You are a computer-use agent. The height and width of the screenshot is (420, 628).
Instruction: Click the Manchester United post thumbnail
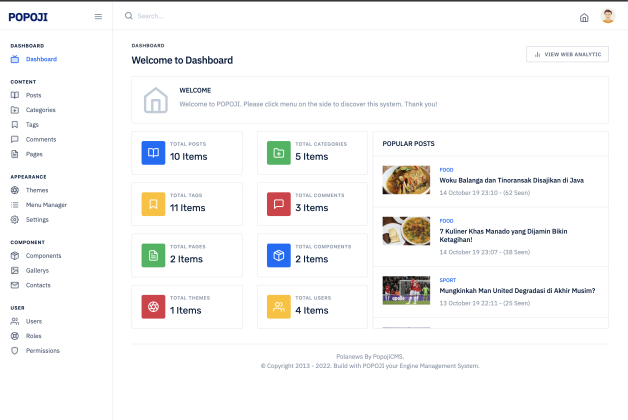[x=406, y=290]
